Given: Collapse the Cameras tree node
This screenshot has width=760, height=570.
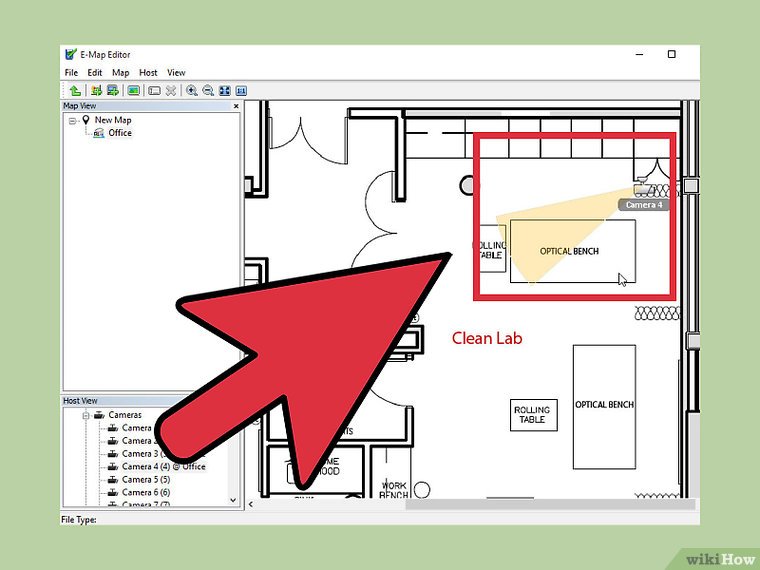Looking at the screenshot, I should [x=86, y=415].
